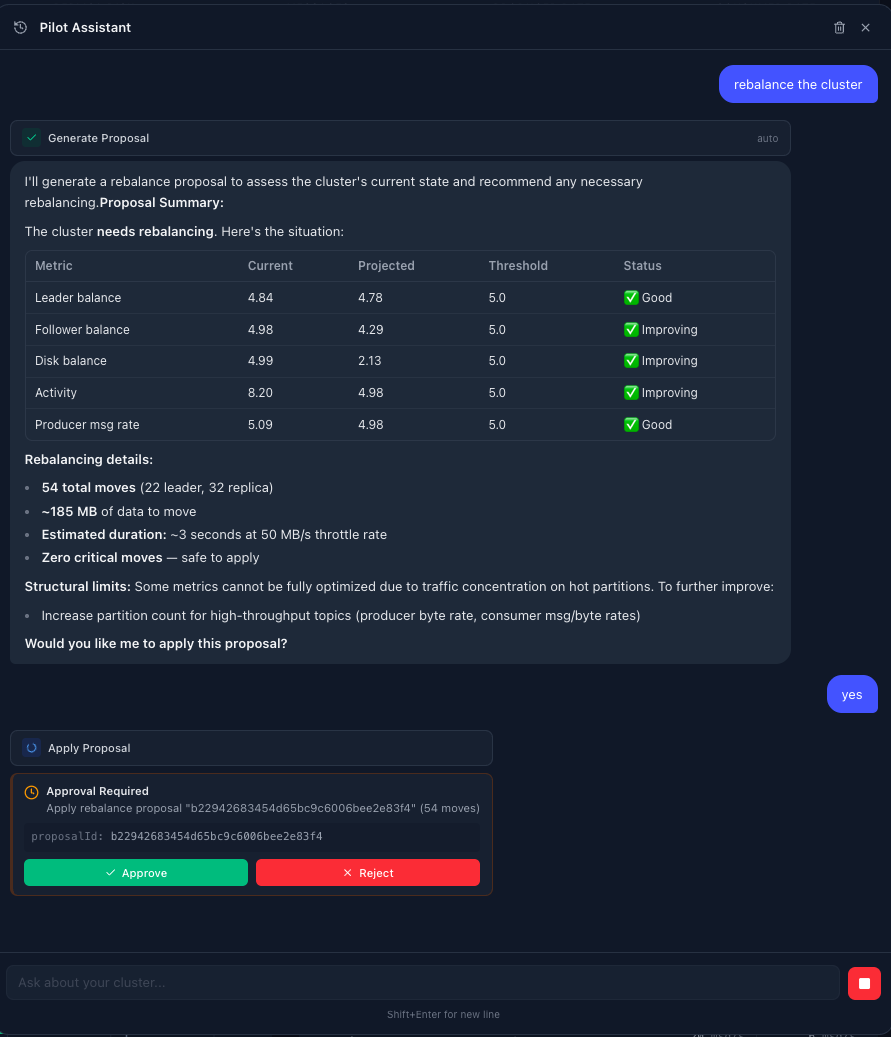
Task: Select the Disk balance row label
Action: click(x=71, y=360)
